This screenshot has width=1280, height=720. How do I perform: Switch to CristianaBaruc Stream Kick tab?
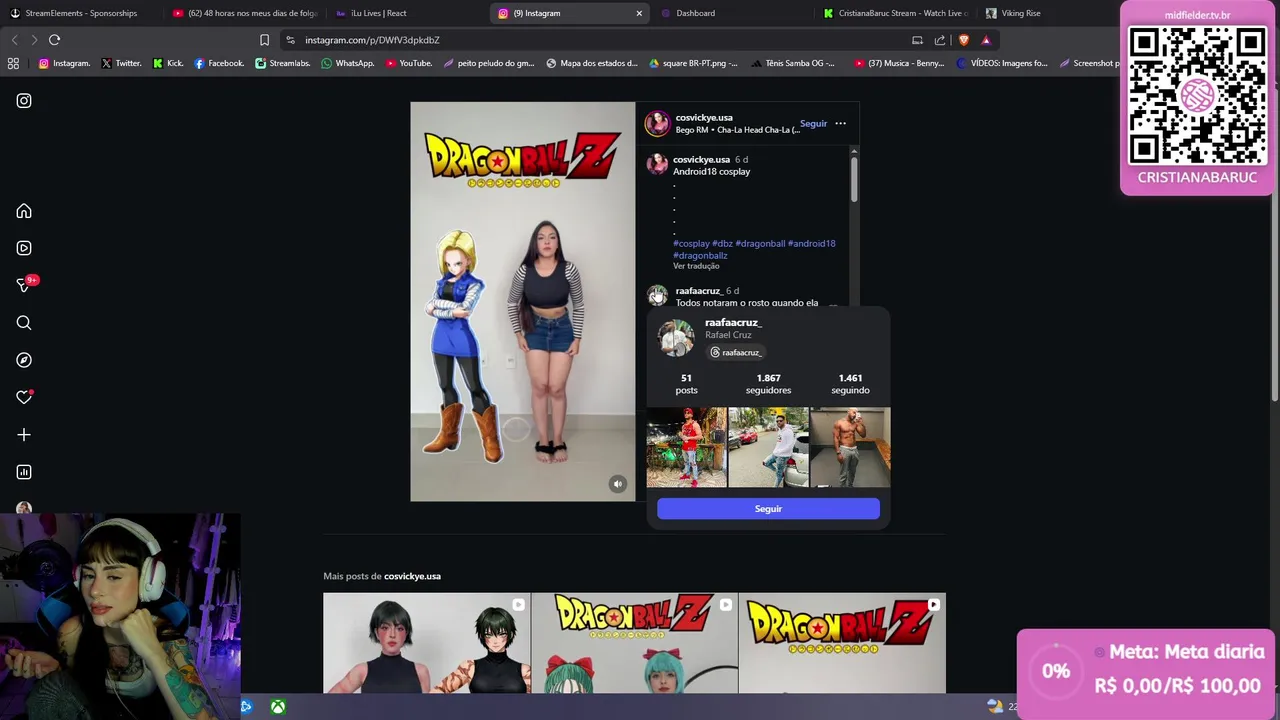(x=895, y=13)
